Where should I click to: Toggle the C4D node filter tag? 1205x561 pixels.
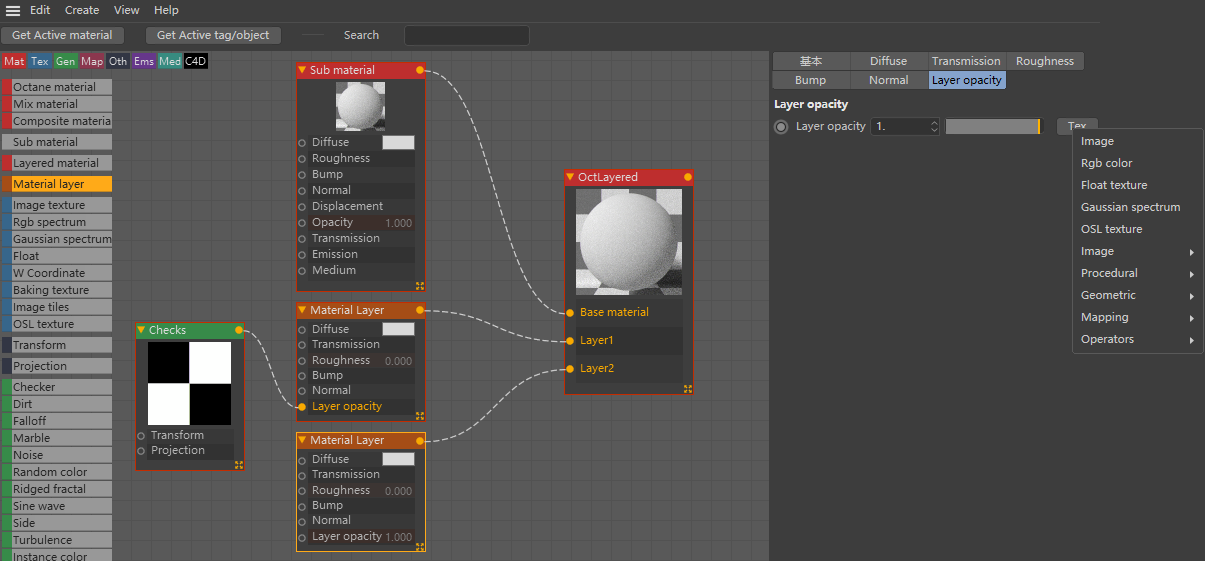tap(196, 61)
